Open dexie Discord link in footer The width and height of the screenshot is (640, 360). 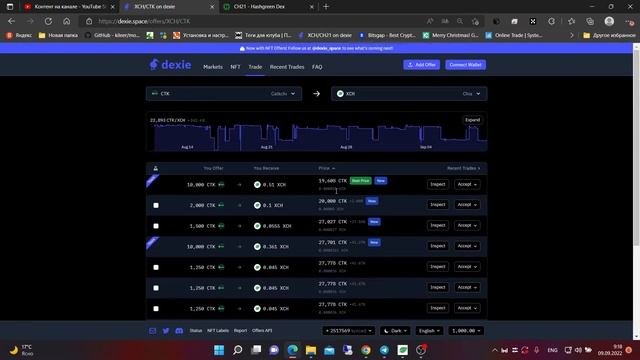click(x=179, y=331)
